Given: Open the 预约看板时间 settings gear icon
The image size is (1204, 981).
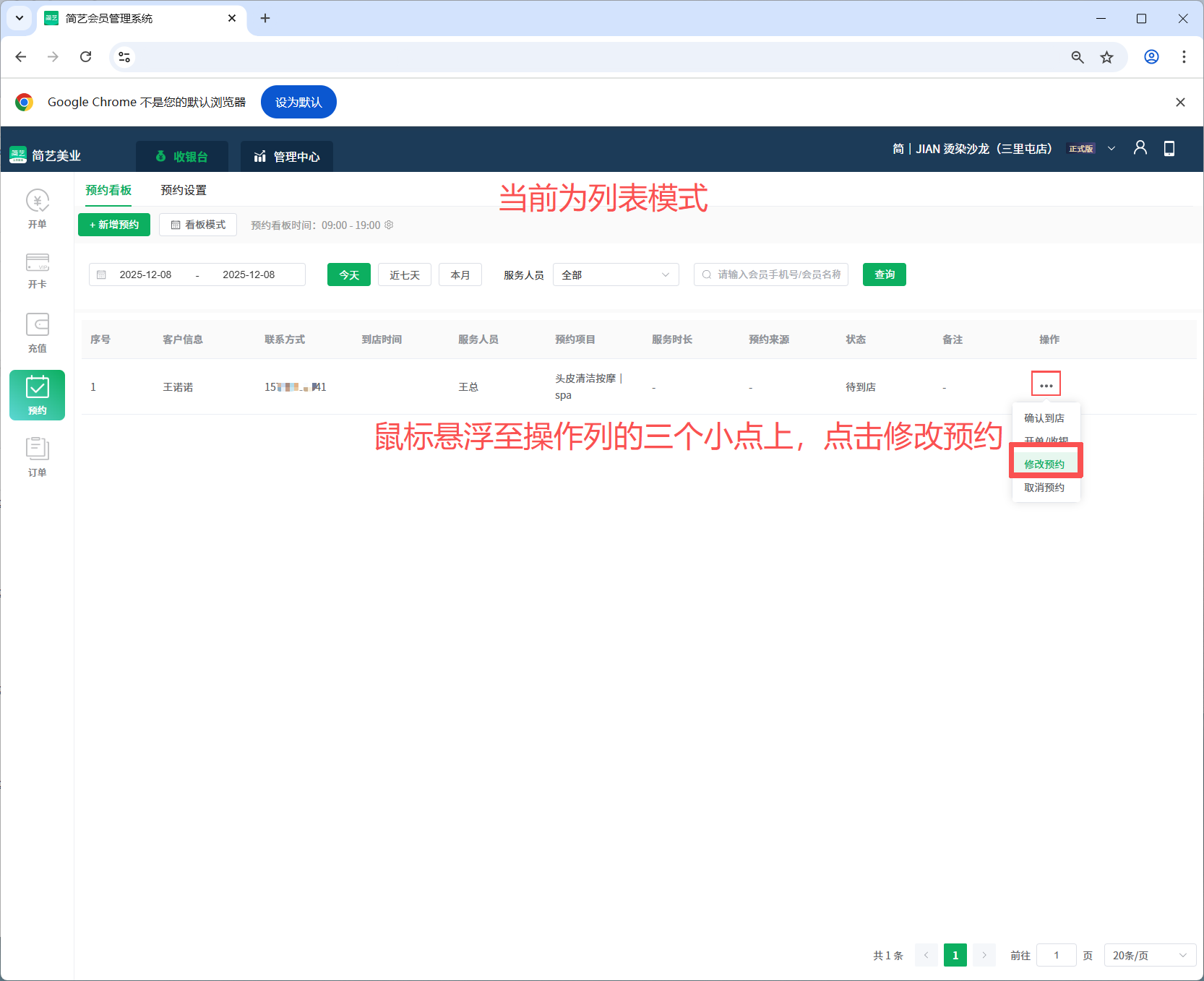Looking at the screenshot, I should (x=389, y=225).
